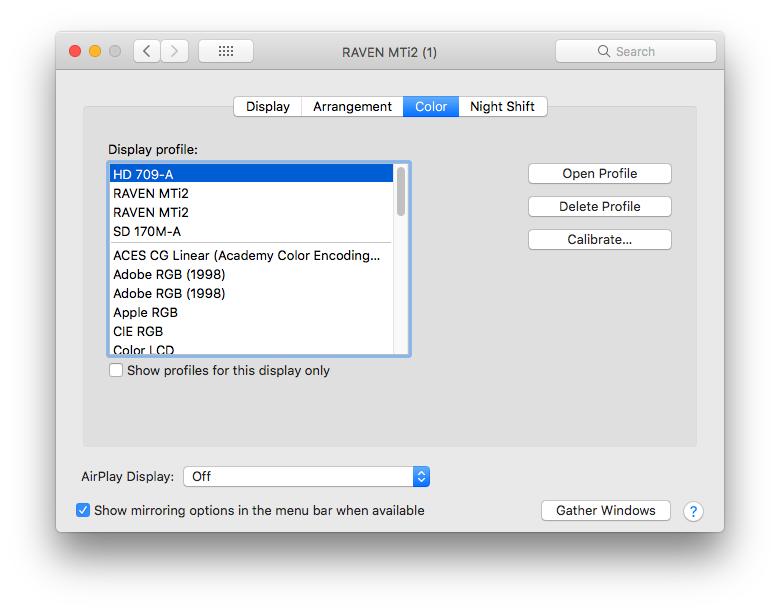Screen dimensions: 780x612
Task: Click the Gather Windows button
Action: tap(605, 510)
